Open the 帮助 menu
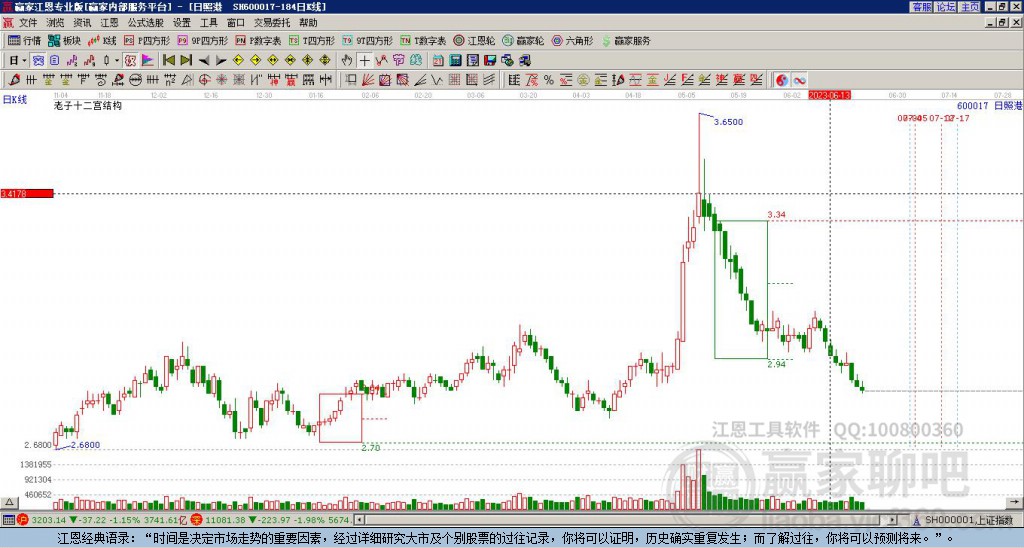Screen dimensions: 1024x548 coord(308,23)
